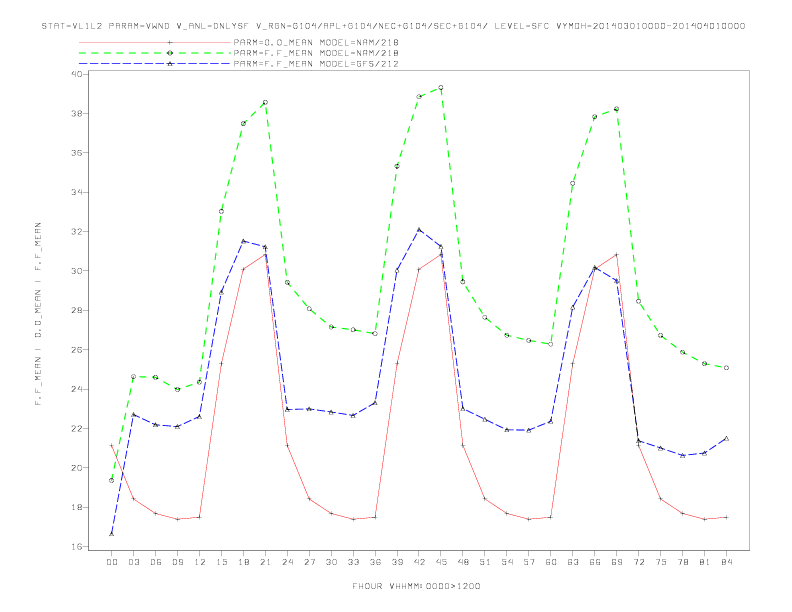Click blue triangle marker at forecast hour 42 peak

pos(419,230)
